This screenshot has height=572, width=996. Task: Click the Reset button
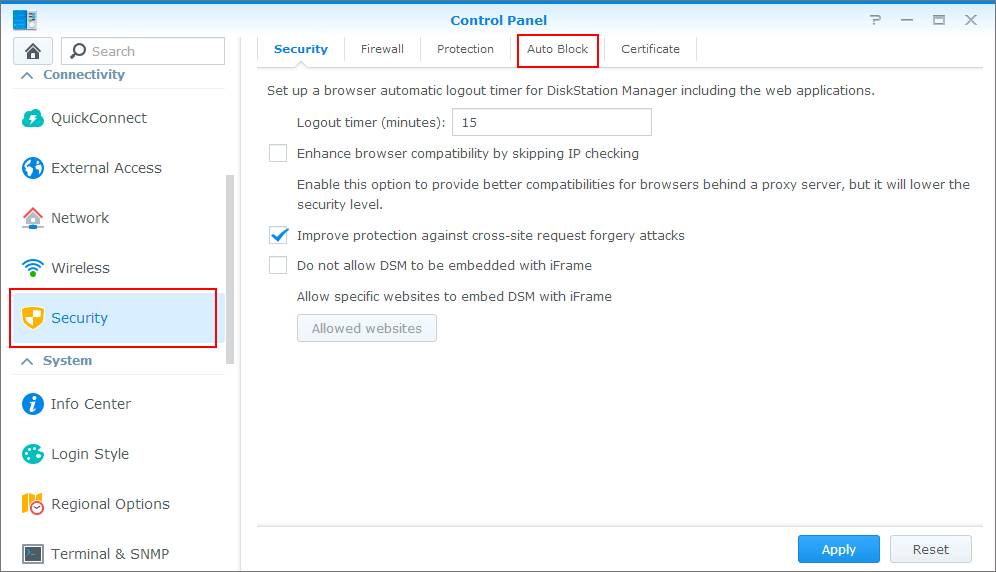[931, 549]
